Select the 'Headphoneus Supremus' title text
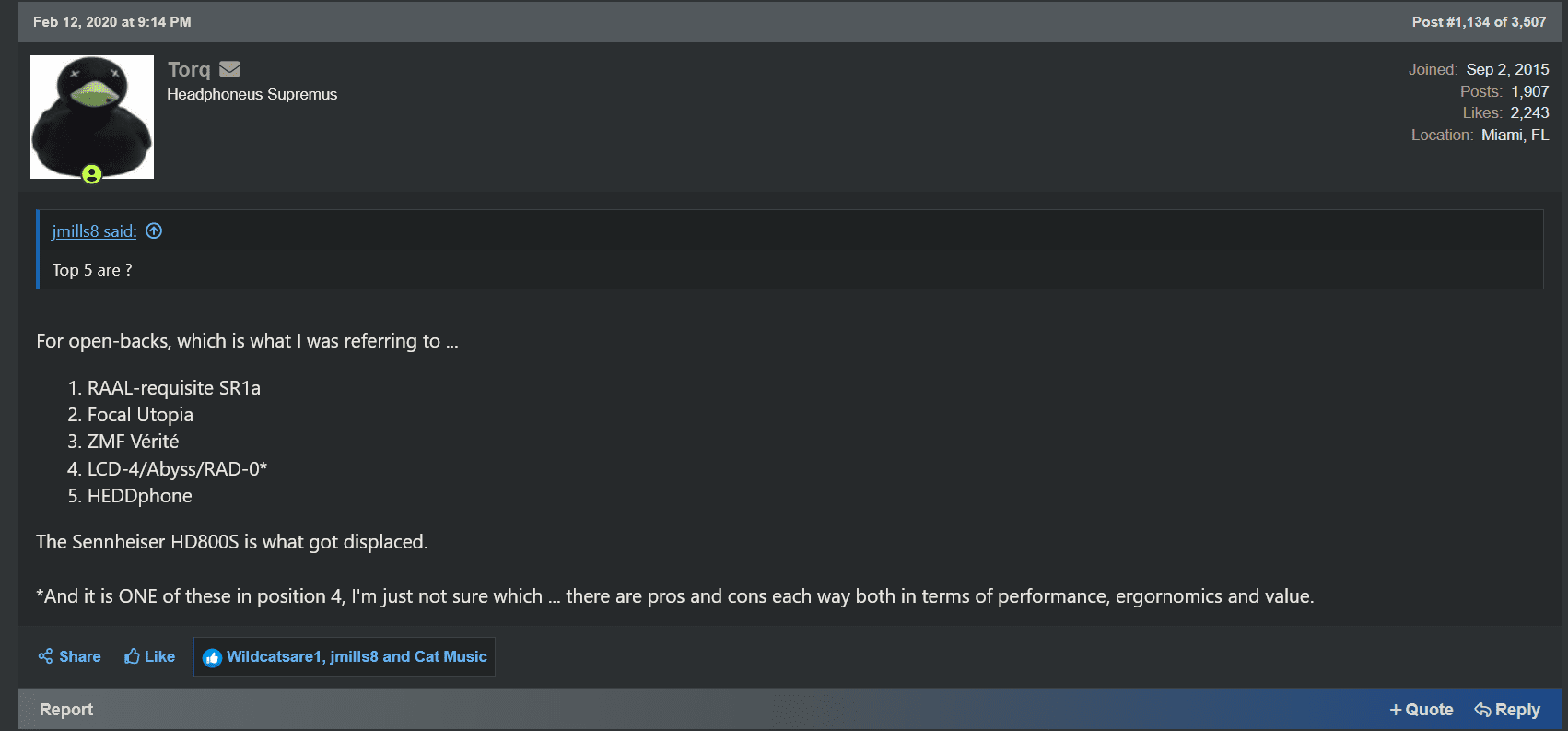 tap(252, 94)
